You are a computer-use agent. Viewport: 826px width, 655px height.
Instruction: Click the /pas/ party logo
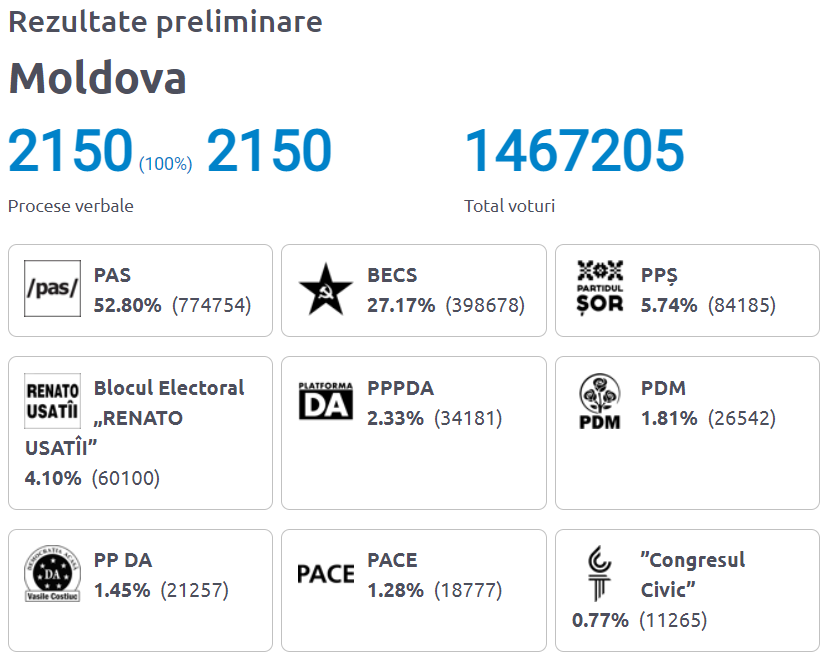pos(52,288)
